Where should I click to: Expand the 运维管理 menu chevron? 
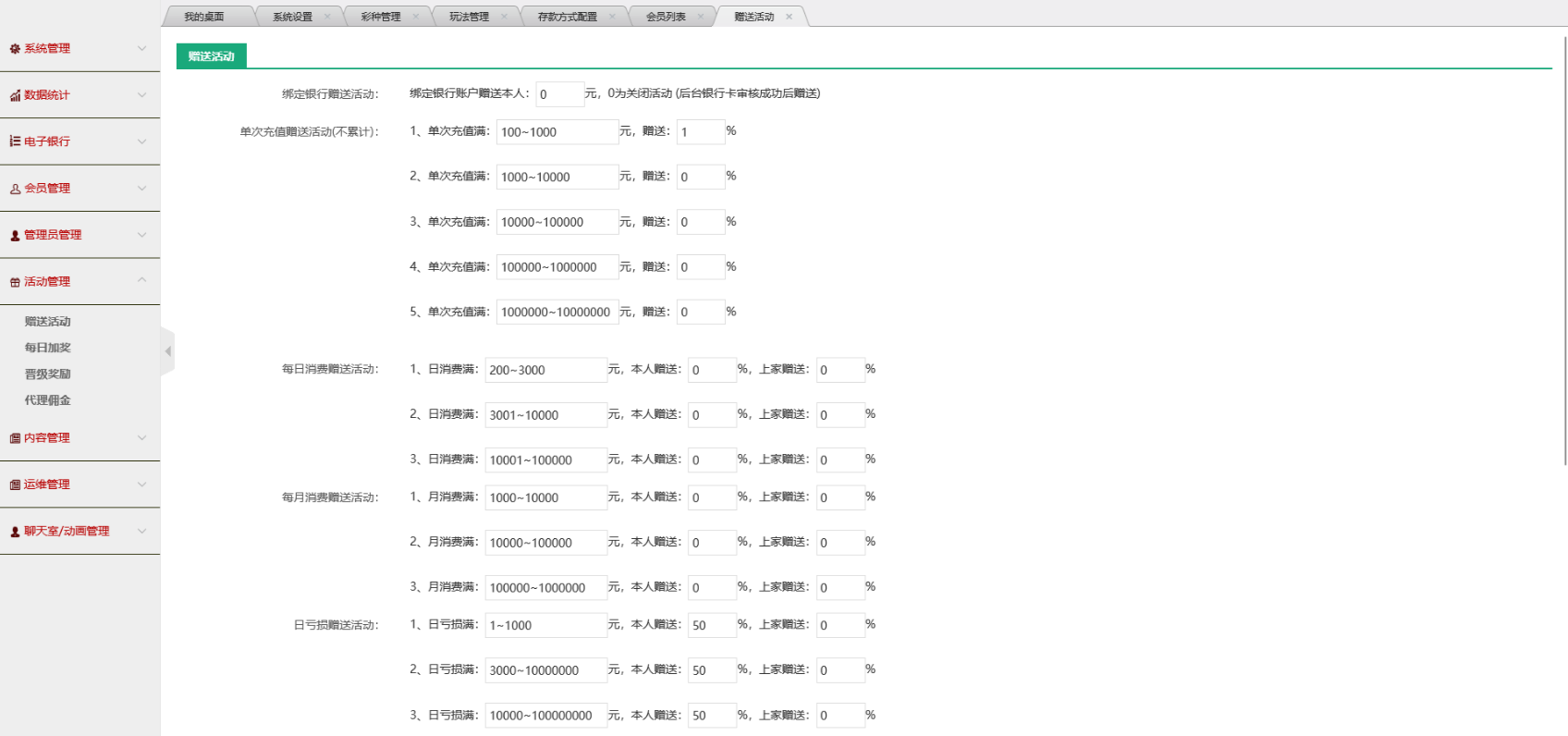tap(141, 485)
